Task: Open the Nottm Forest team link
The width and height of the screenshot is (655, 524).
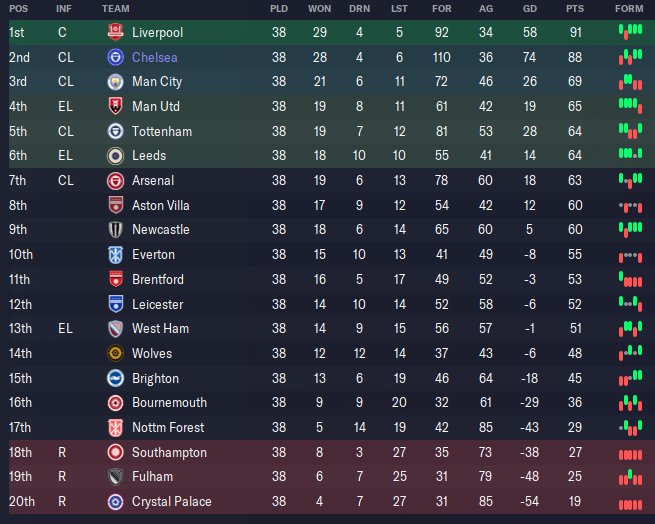Action: click(168, 427)
